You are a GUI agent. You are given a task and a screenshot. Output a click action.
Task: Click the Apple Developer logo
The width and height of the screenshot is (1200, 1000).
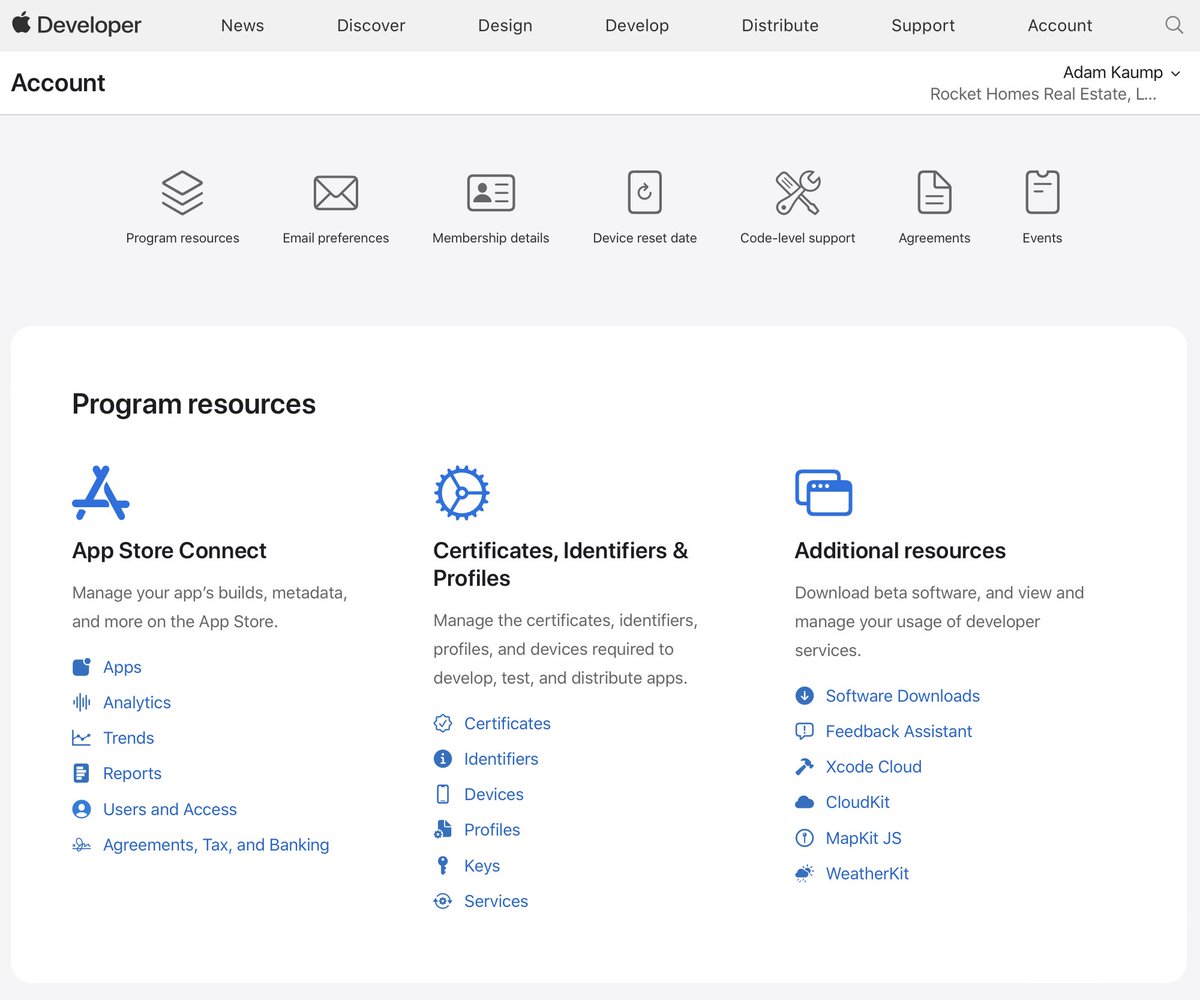77,25
